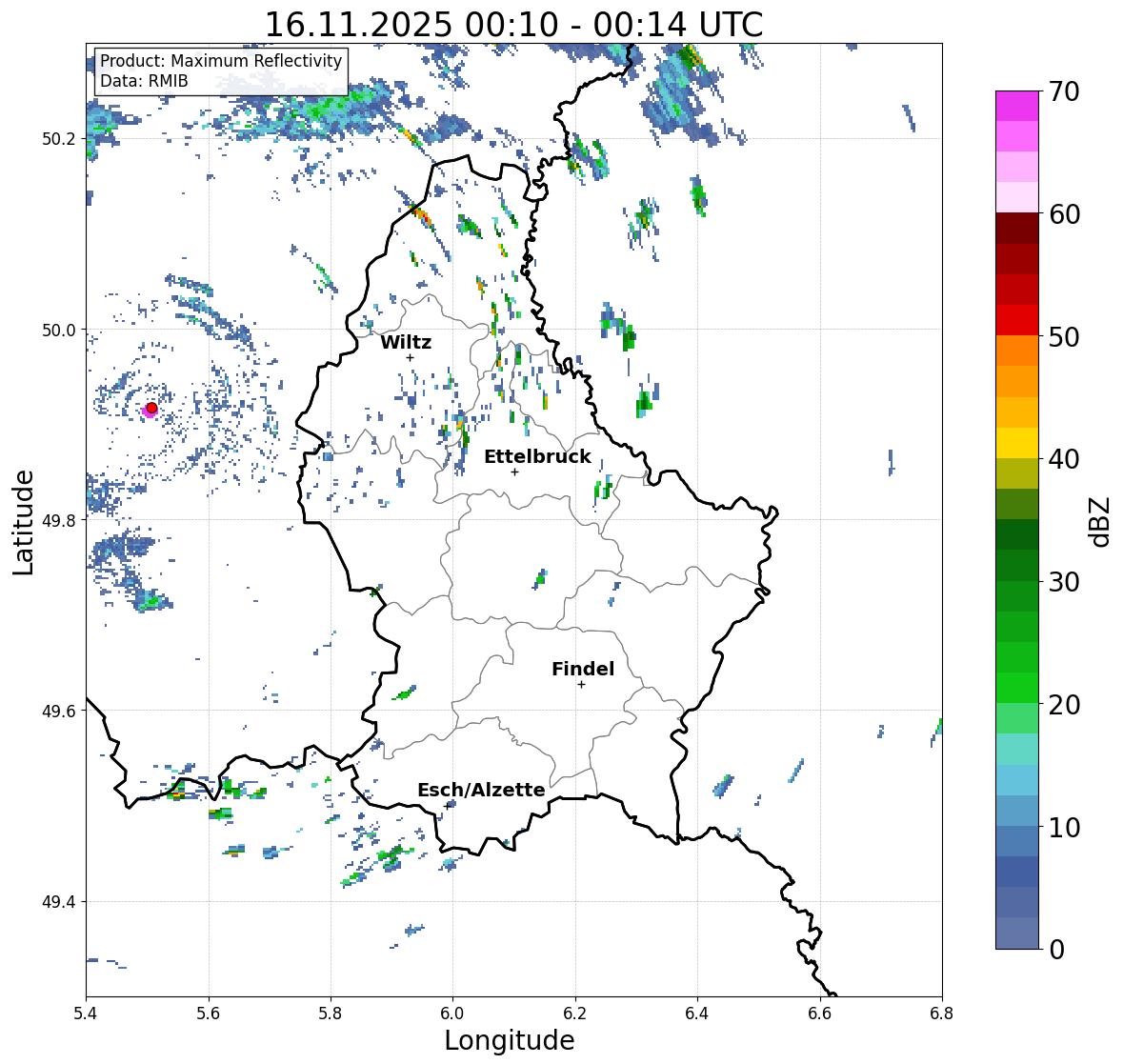
Task: Click the colorbar tick value 10
Action: click(x=1064, y=827)
